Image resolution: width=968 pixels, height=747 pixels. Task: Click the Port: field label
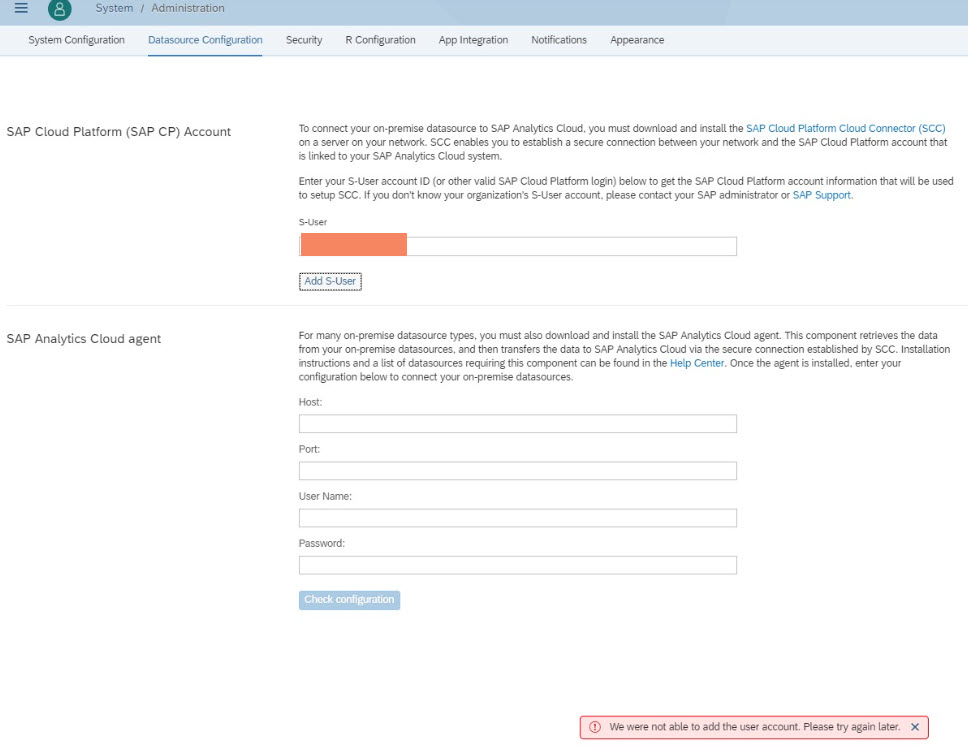click(309, 449)
